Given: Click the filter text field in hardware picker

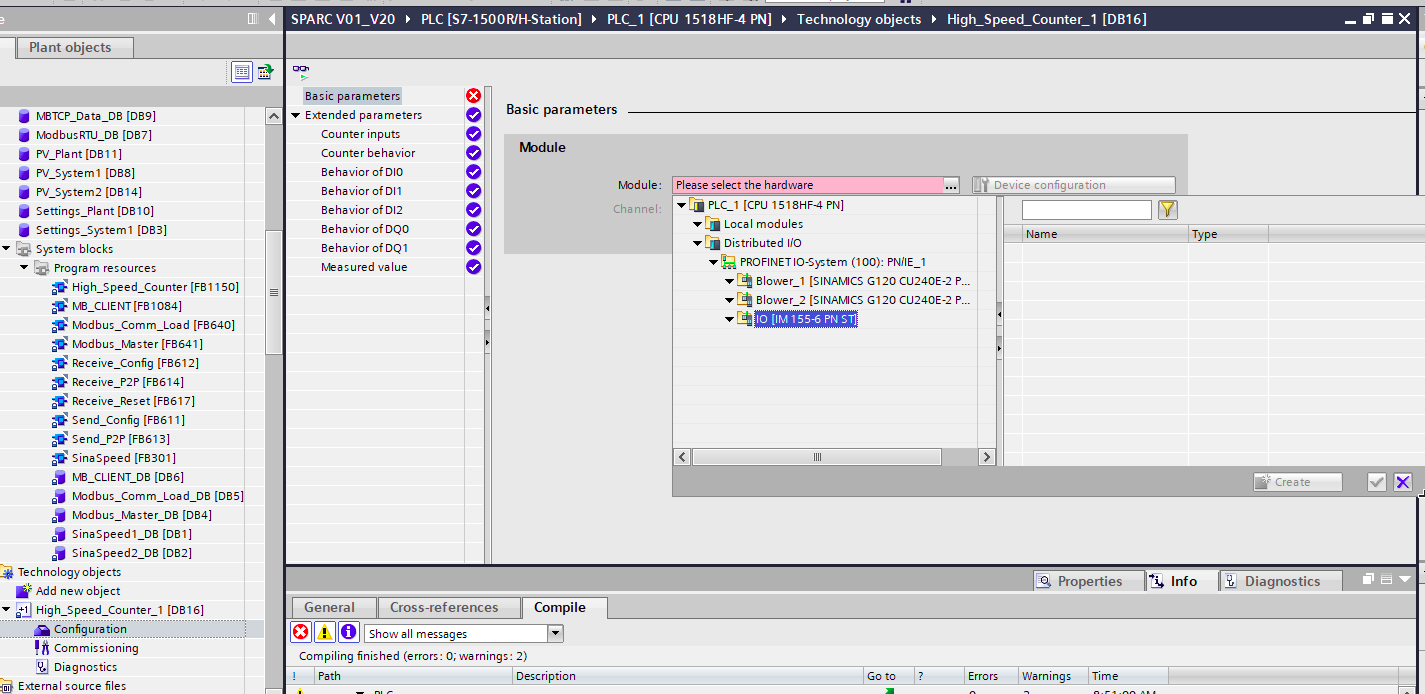Looking at the screenshot, I should pos(1086,210).
